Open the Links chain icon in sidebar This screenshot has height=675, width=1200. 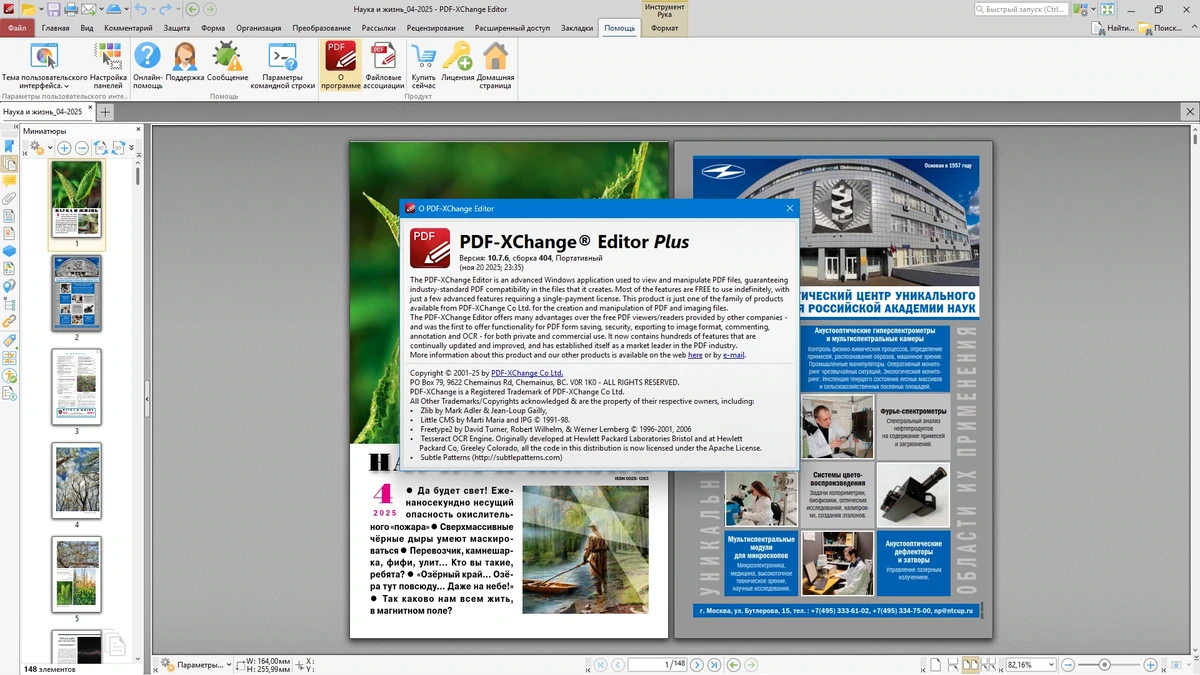coord(9,321)
